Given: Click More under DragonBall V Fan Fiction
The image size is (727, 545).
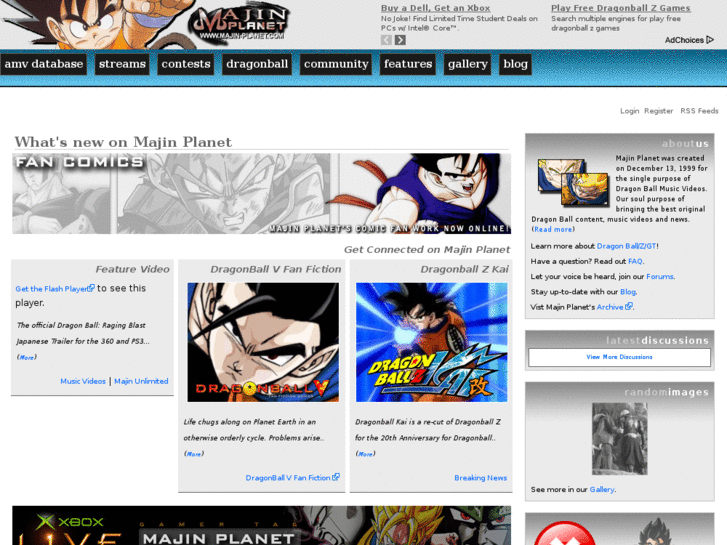Looking at the screenshot, I should [x=194, y=454].
